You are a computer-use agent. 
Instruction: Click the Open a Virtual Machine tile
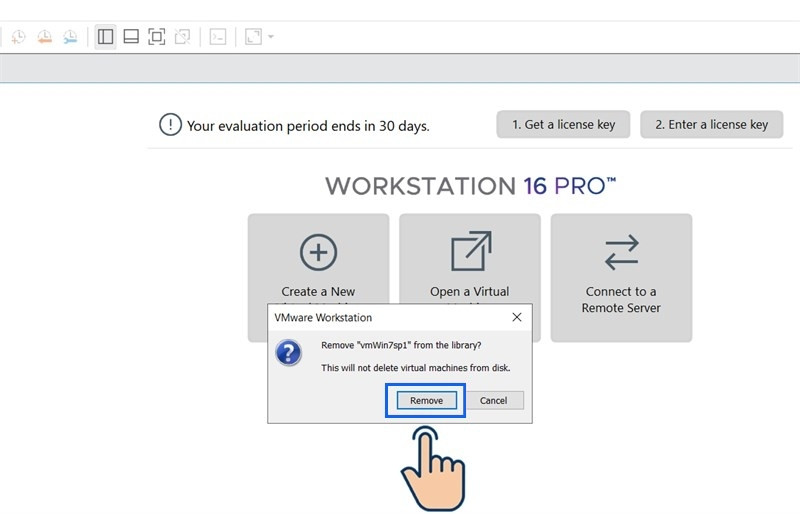click(x=470, y=260)
